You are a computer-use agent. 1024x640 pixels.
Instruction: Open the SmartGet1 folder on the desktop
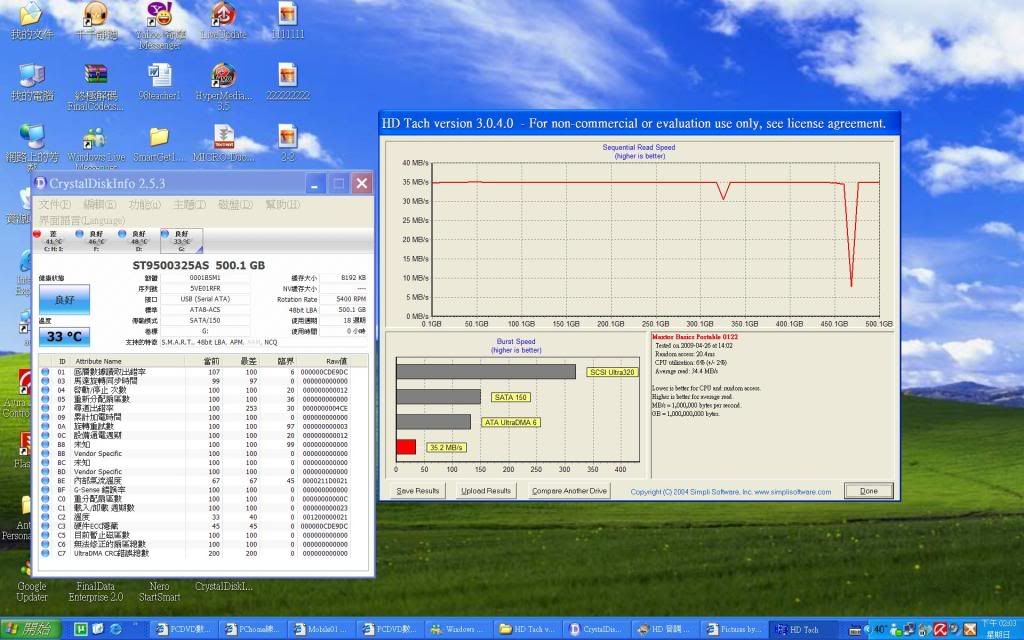pyautogui.click(x=159, y=144)
